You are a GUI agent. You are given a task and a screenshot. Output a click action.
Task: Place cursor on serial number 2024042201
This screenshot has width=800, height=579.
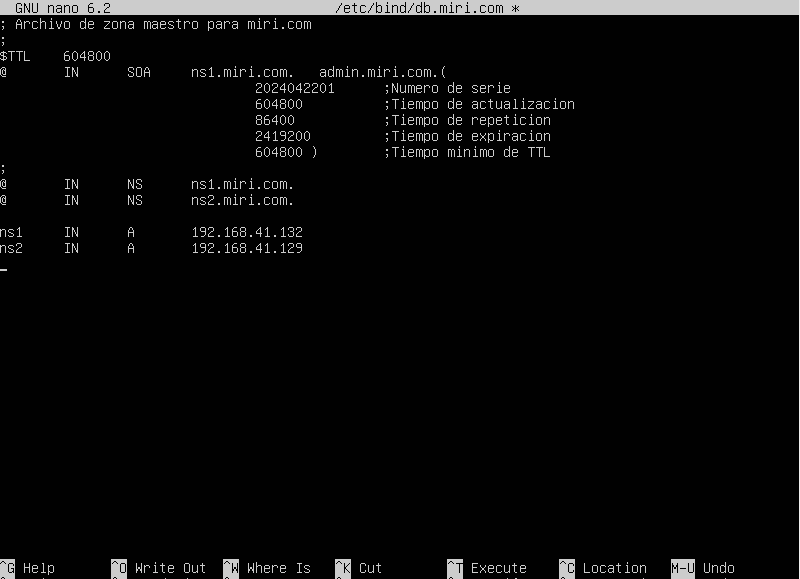point(294,88)
